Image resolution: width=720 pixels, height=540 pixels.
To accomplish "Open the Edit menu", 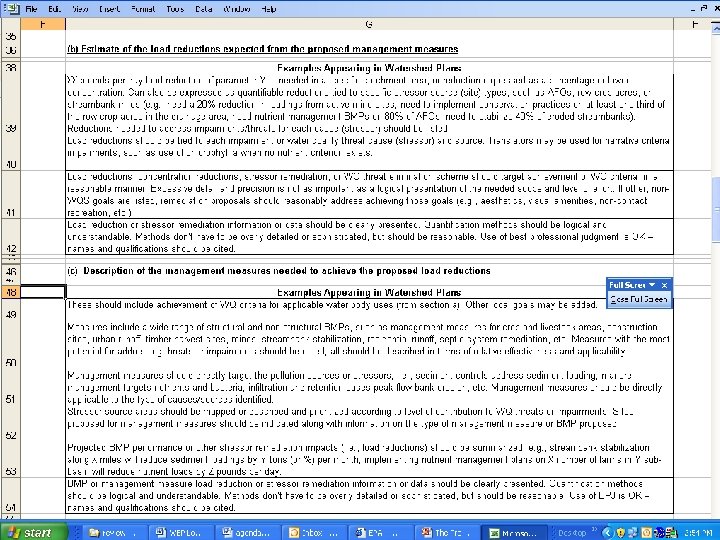I will (x=55, y=9).
